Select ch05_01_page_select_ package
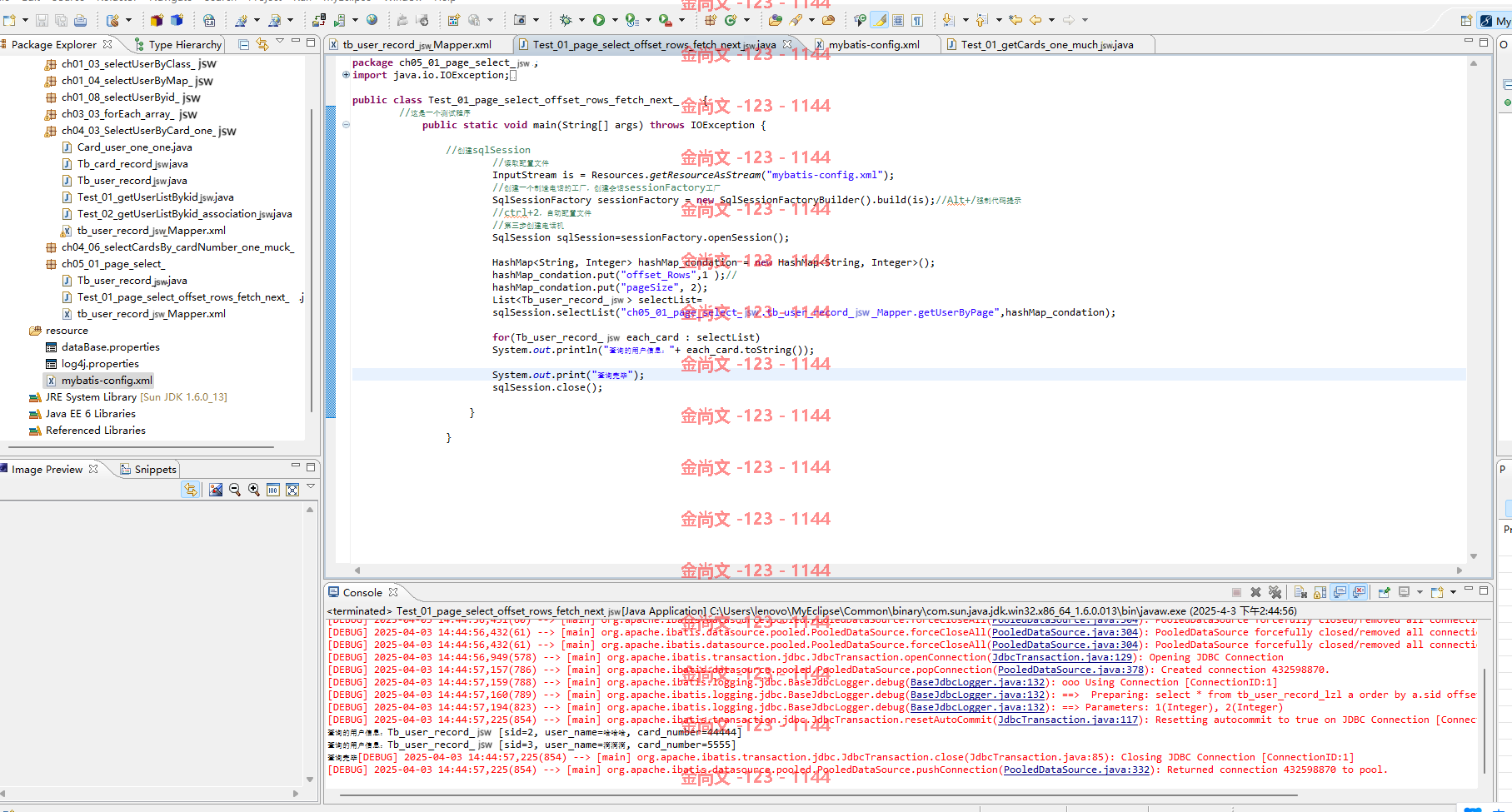Viewport: 1512px width, 812px height. [x=112, y=264]
